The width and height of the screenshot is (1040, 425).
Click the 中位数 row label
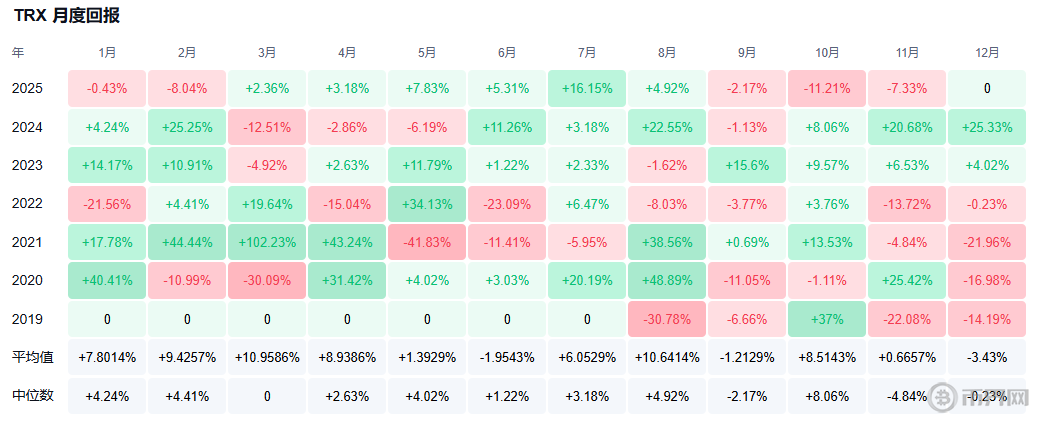tap(32, 395)
